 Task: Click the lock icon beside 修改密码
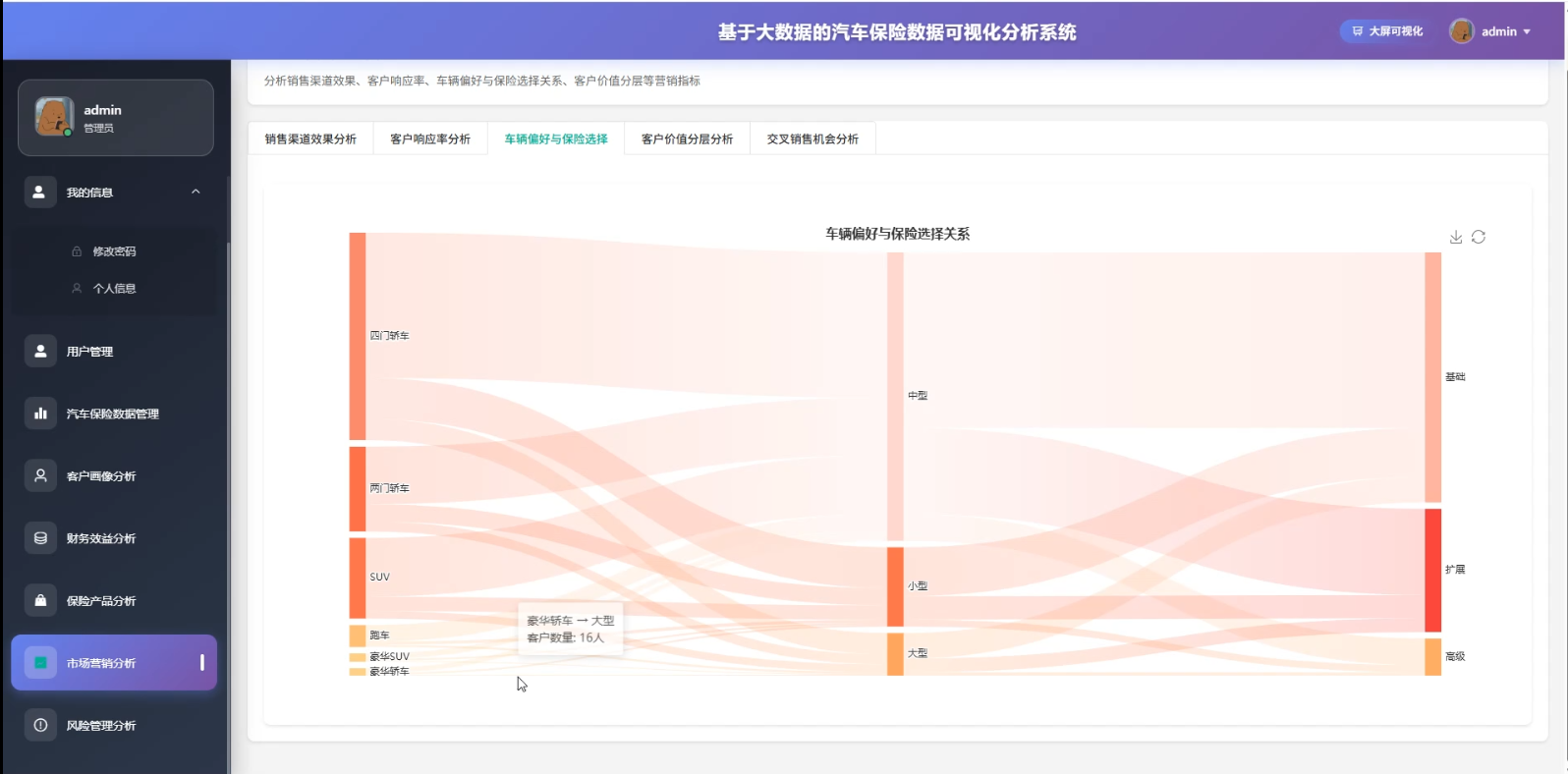point(77,251)
